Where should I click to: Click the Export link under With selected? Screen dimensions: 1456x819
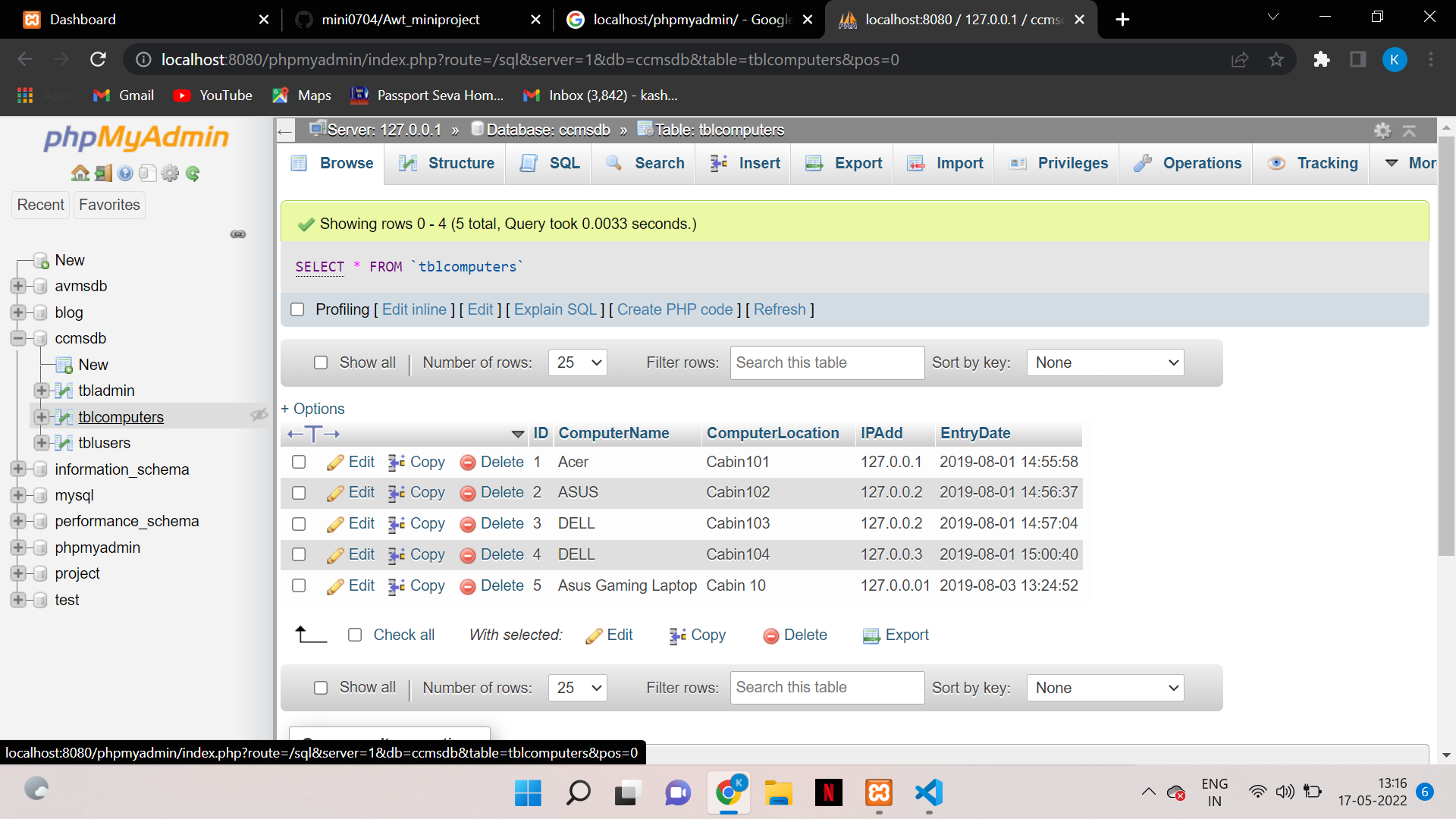(906, 635)
